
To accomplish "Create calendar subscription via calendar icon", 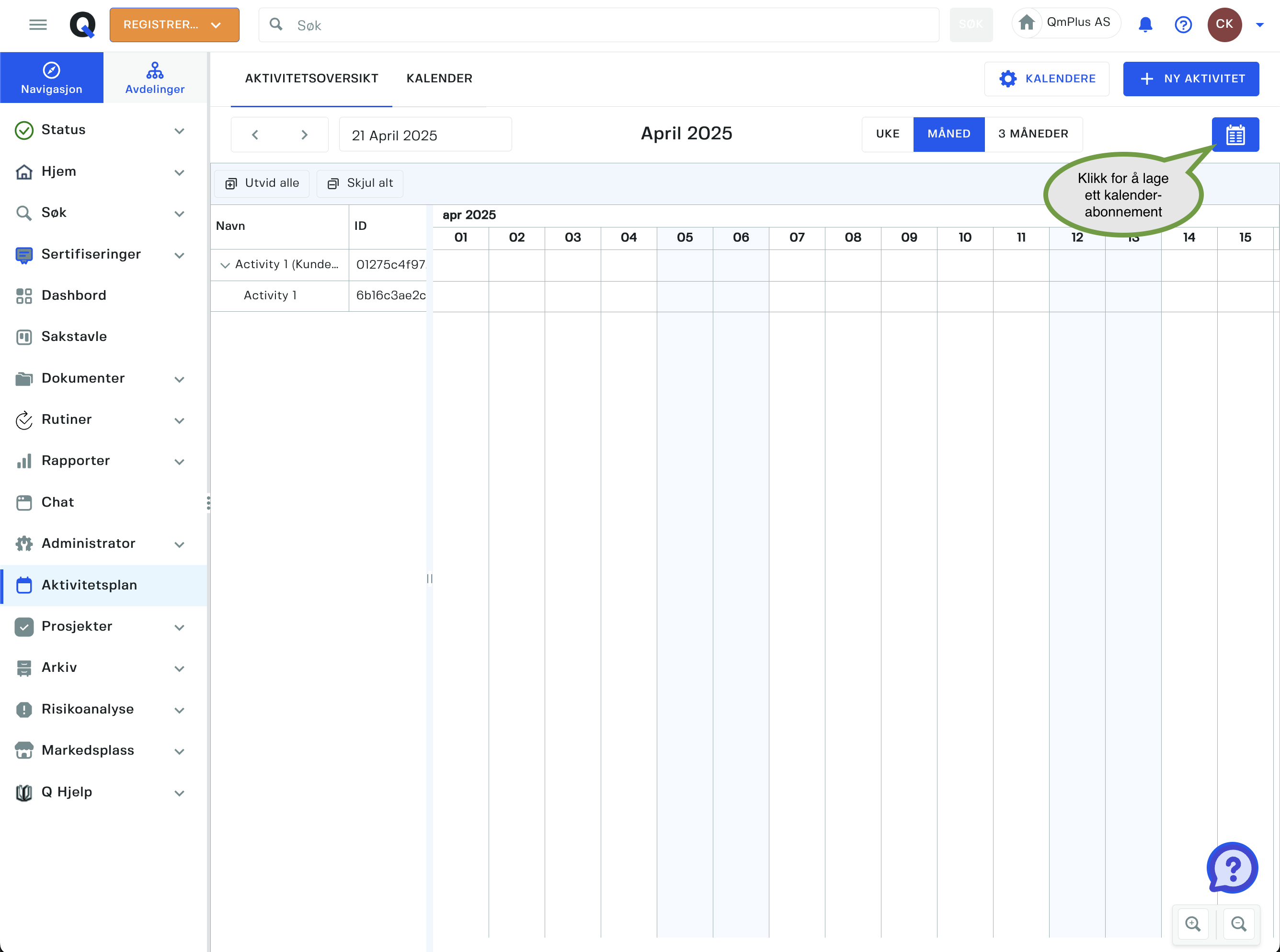I will 1235,134.
